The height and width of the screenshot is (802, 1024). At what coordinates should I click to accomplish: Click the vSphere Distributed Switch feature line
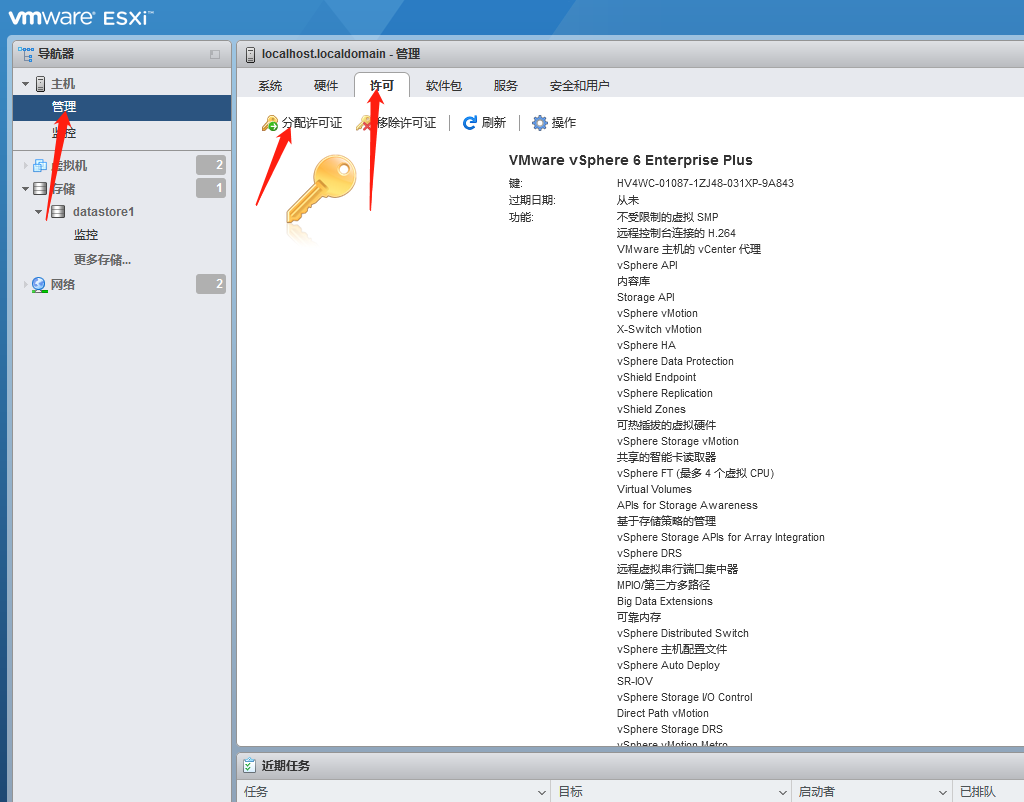[x=682, y=634]
